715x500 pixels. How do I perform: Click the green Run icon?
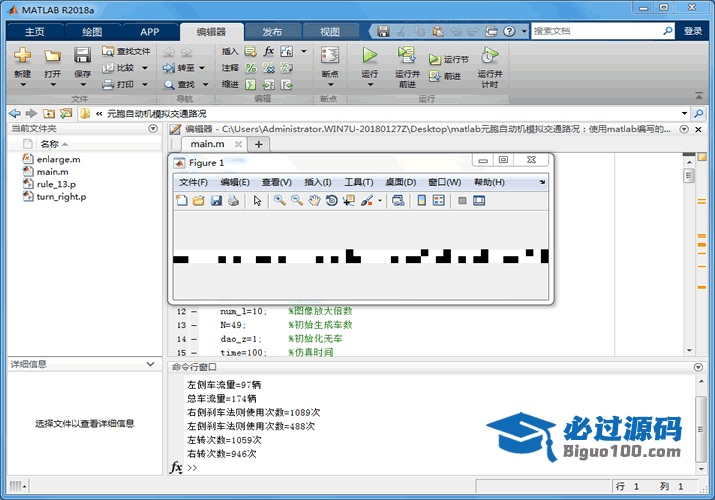pos(369,55)
